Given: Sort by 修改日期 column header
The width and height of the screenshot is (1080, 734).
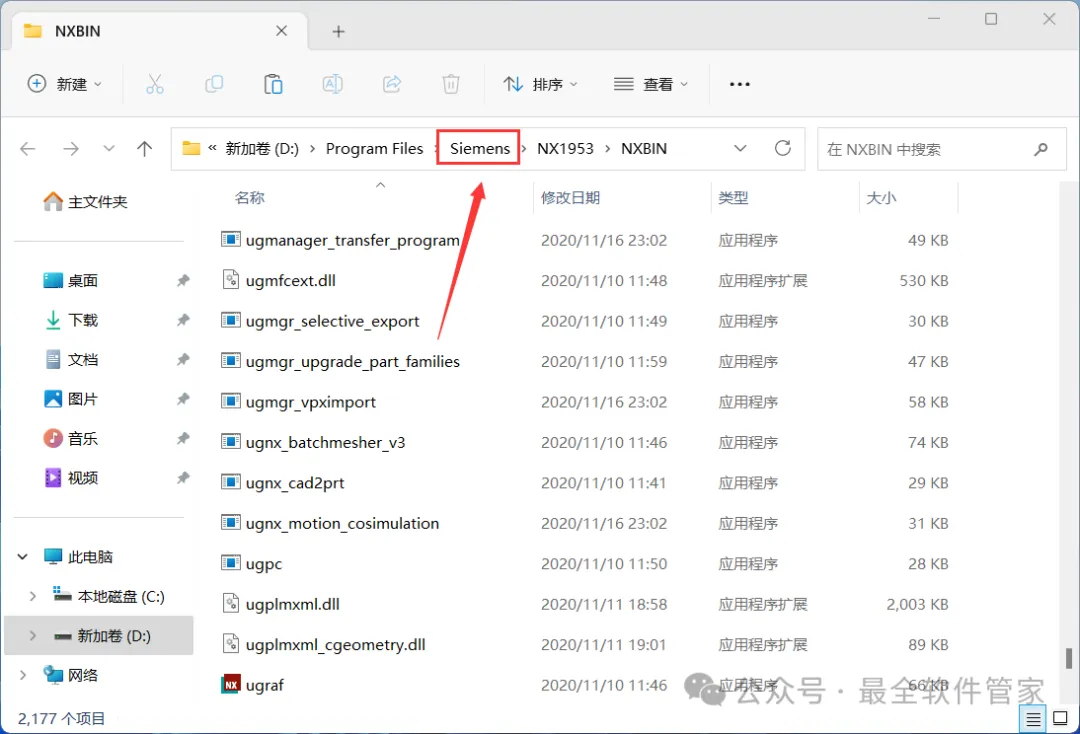Looking at the screenshot, I should point(570,198).
